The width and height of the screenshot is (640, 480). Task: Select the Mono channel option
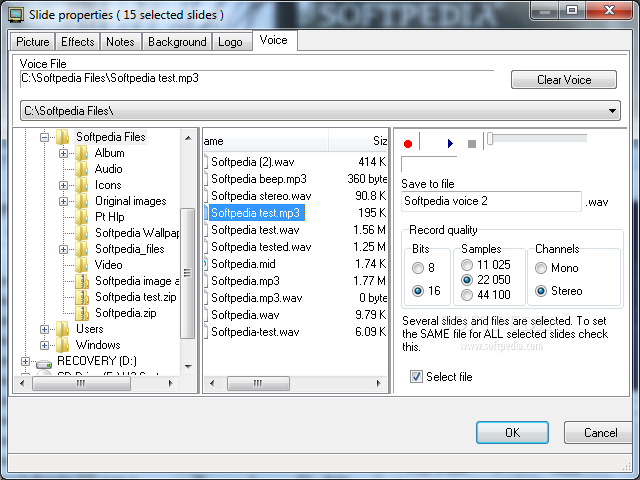pos(541,268)
